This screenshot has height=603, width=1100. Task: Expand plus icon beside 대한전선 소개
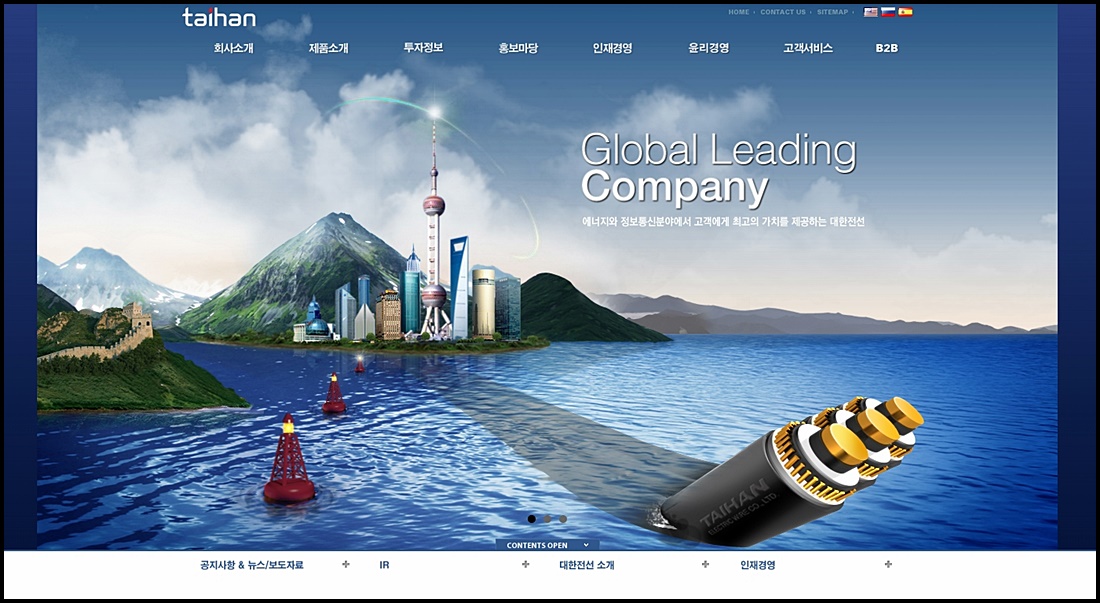click(x=705, y=564)
